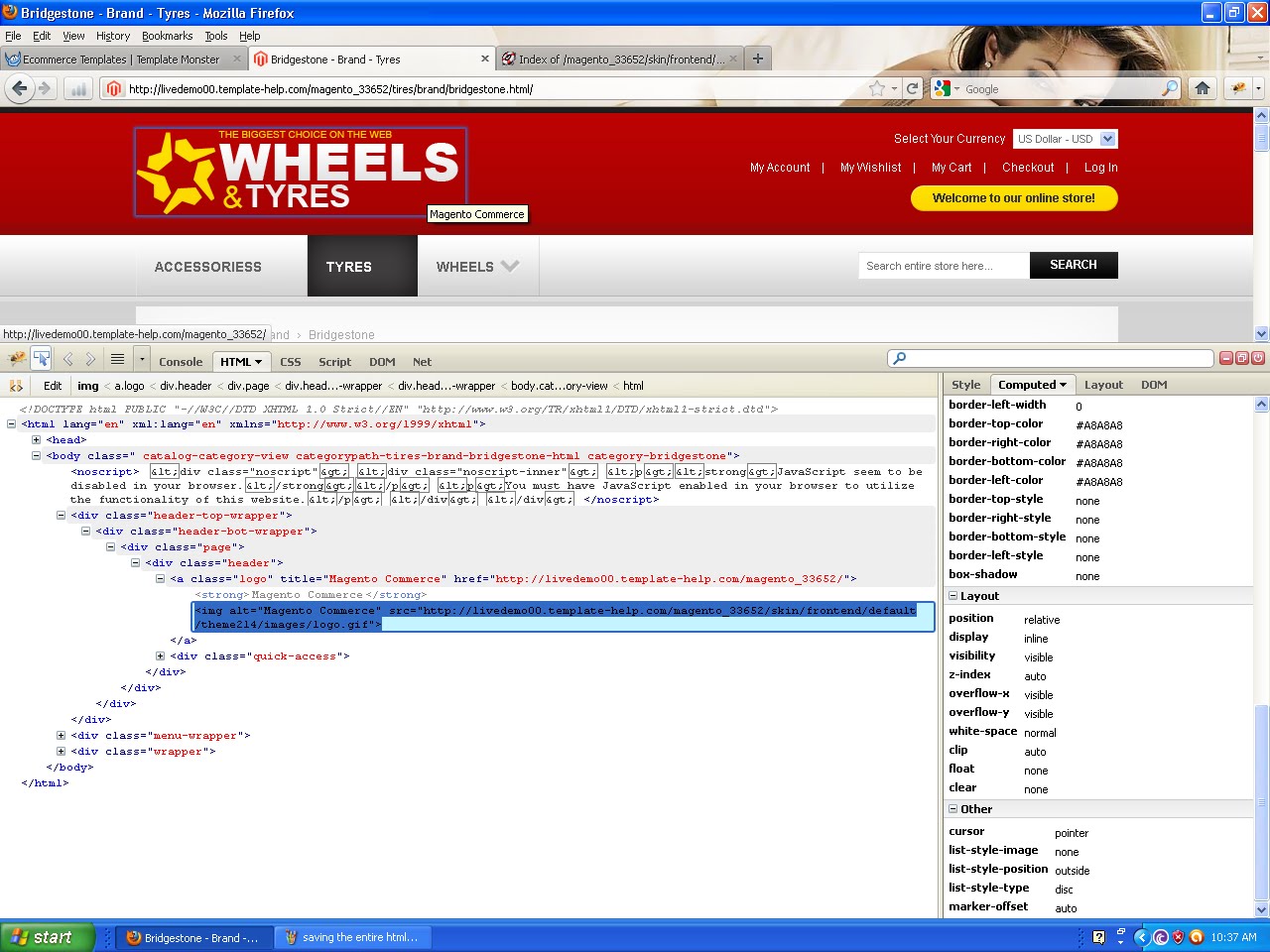Toggle the HTML node path expander icon

coord(16,386)
